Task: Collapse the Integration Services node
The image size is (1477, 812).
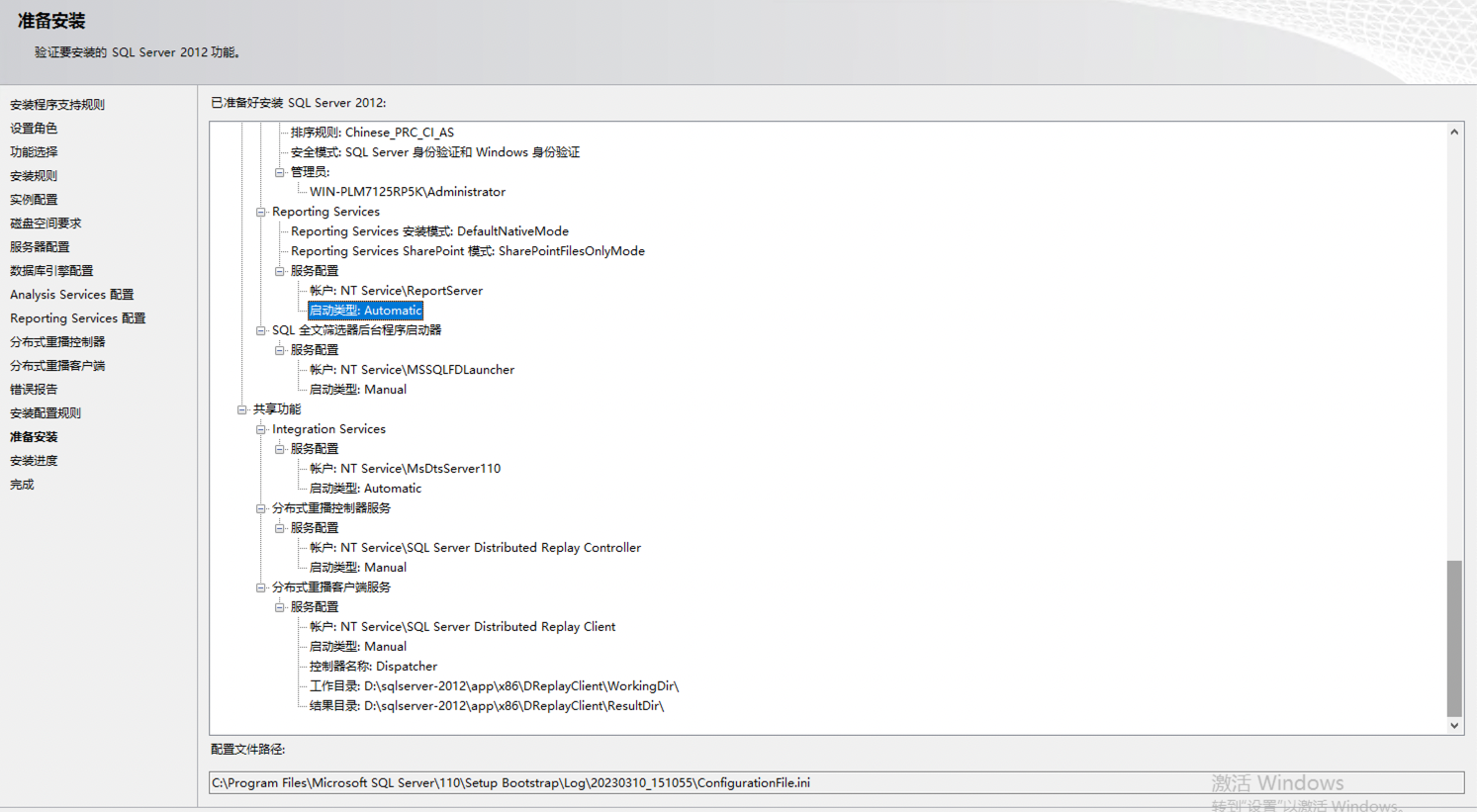Action: (x=261, y=429)
